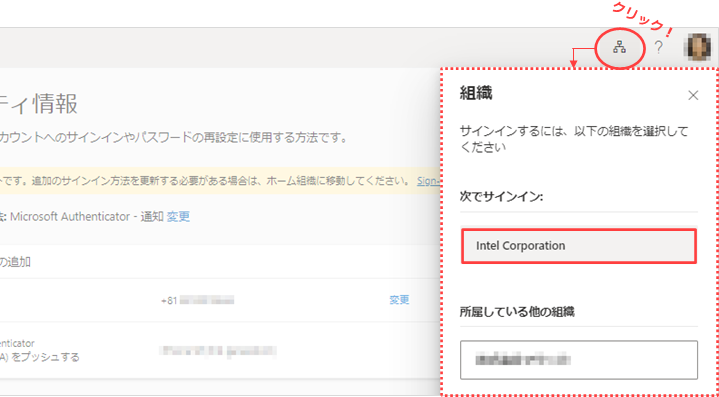Click the ティ情報 page heading
719x397 pixels.
[x=39, y=104]
